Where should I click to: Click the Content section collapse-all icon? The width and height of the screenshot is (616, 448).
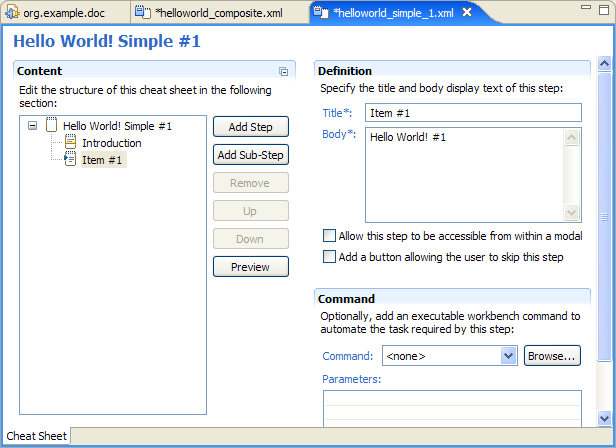pyautogui.click(x=283, y=72)
